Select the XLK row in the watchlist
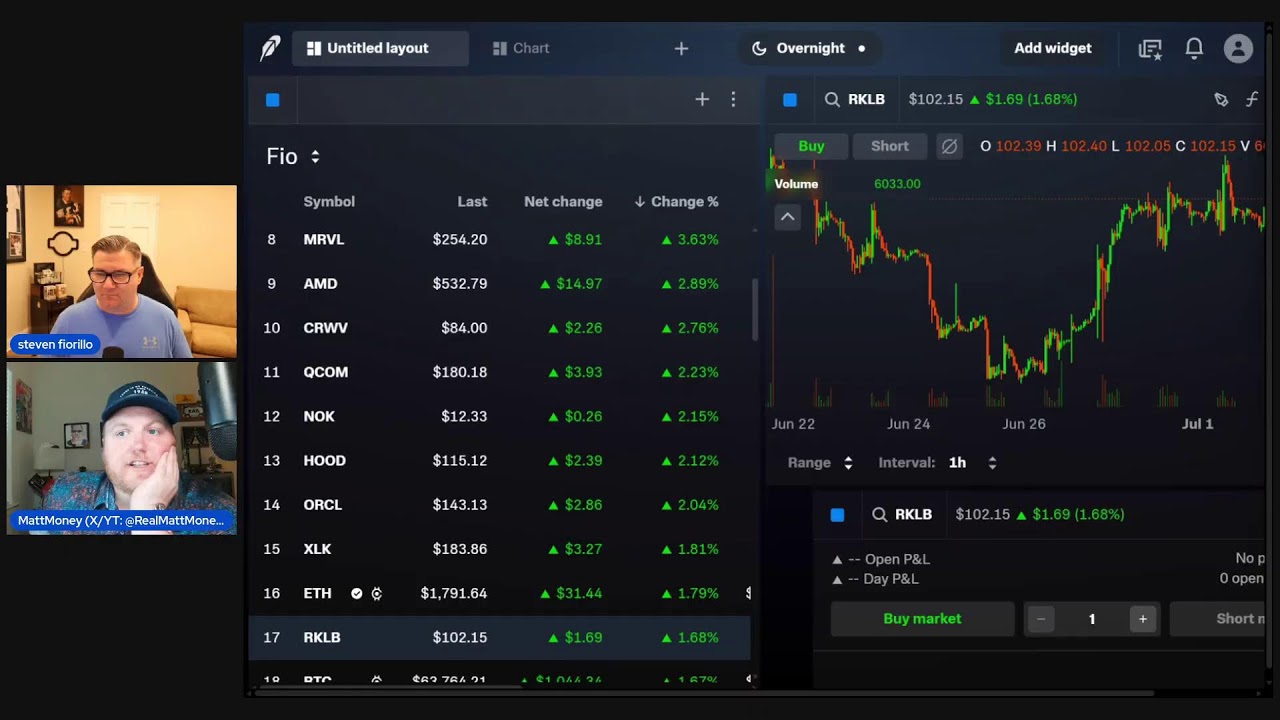This screenshot has width=1280, height=720. pyautogui.click(x=499, y=549)
